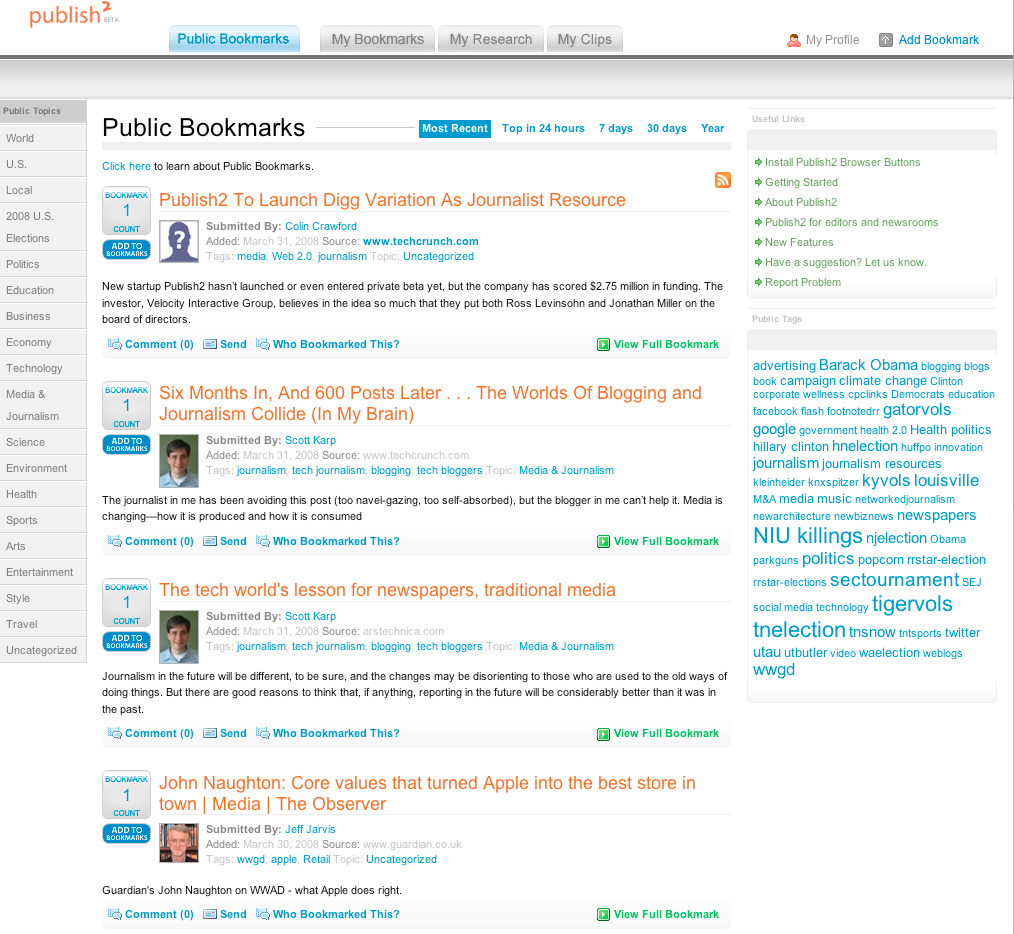
Task: Click Colin Crawford's placeholder avatar
Action: coord(178,241)
